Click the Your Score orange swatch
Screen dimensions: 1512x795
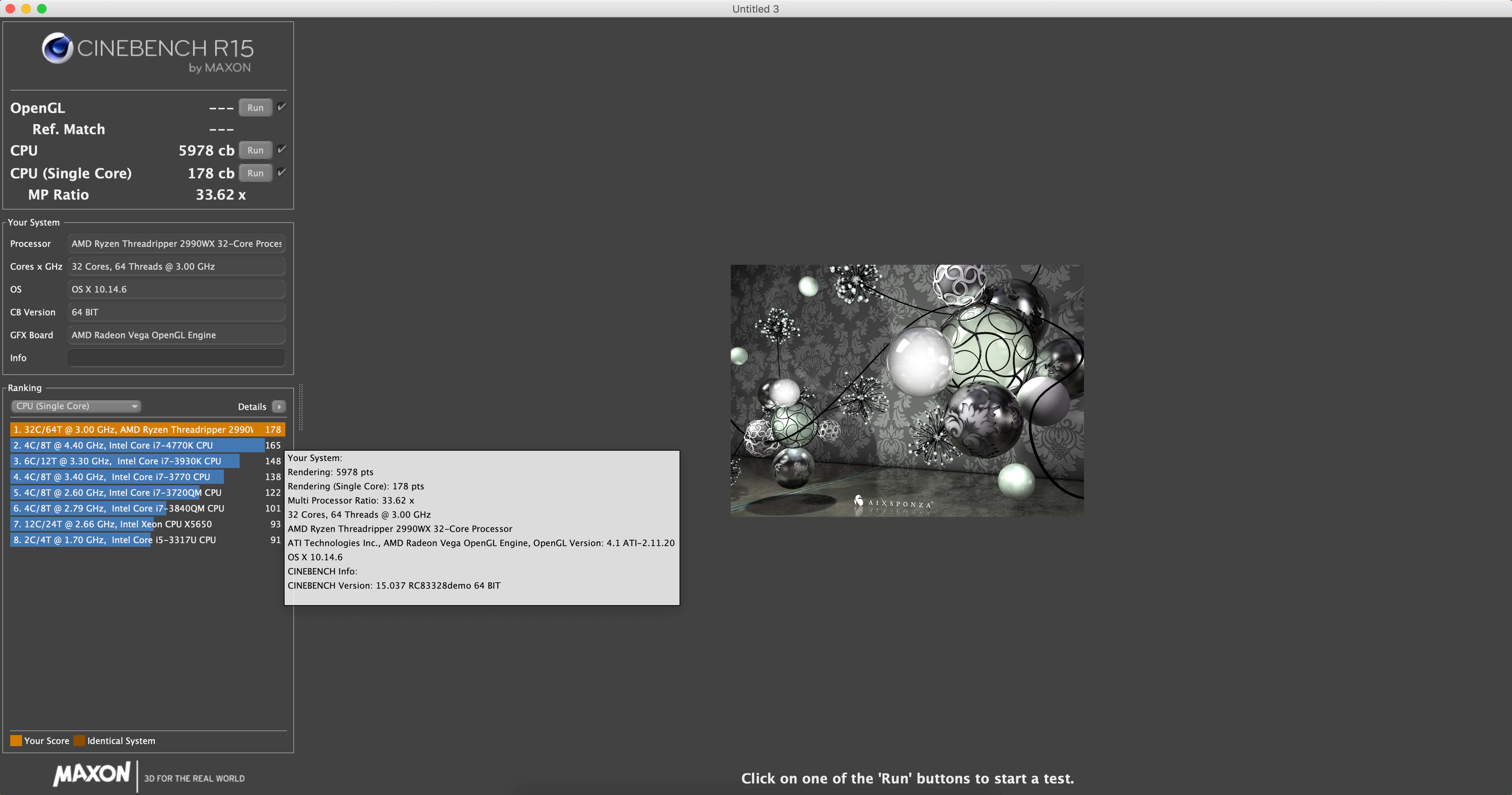pos(16,740)
